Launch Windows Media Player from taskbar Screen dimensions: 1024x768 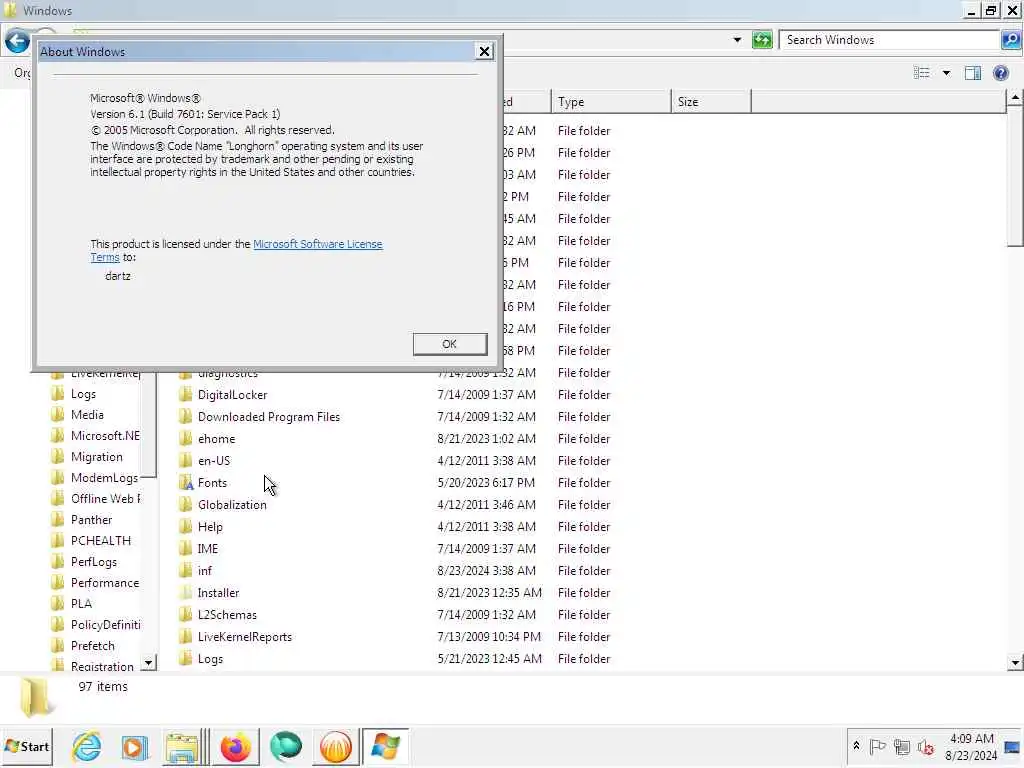135,747
